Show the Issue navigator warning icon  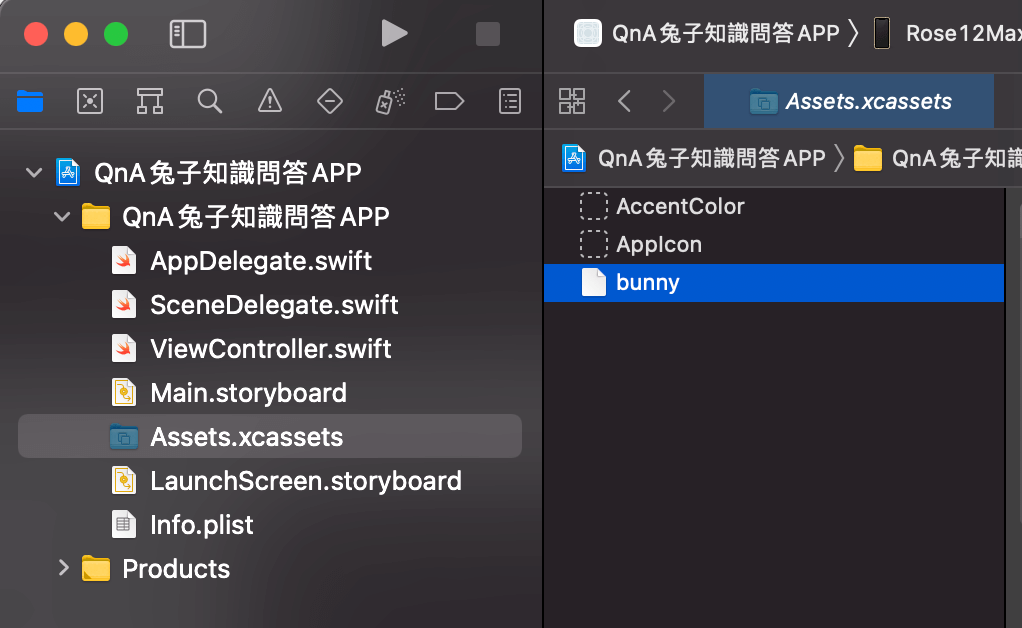click(x=269, y=101)
